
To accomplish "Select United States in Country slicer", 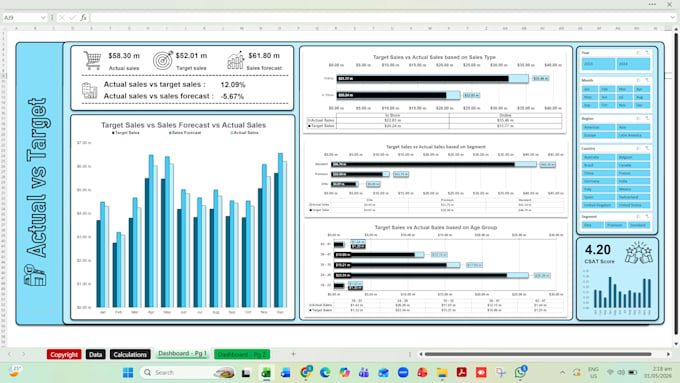I will point(633,205).
